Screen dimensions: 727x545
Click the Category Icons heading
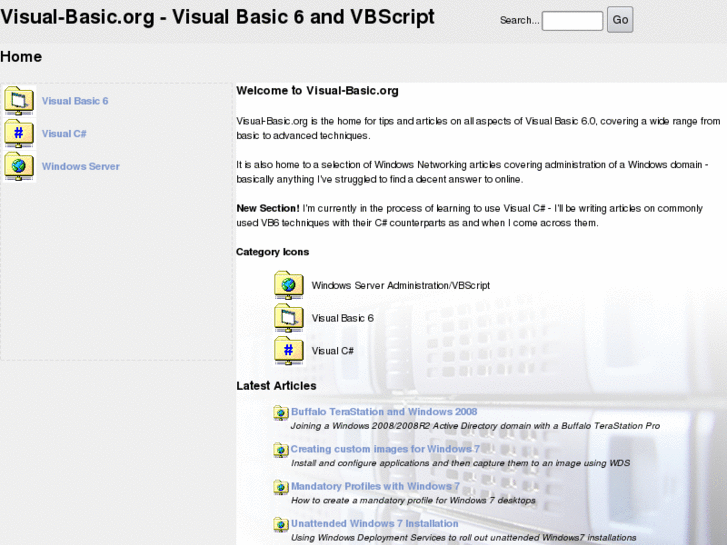pos(272,252)
